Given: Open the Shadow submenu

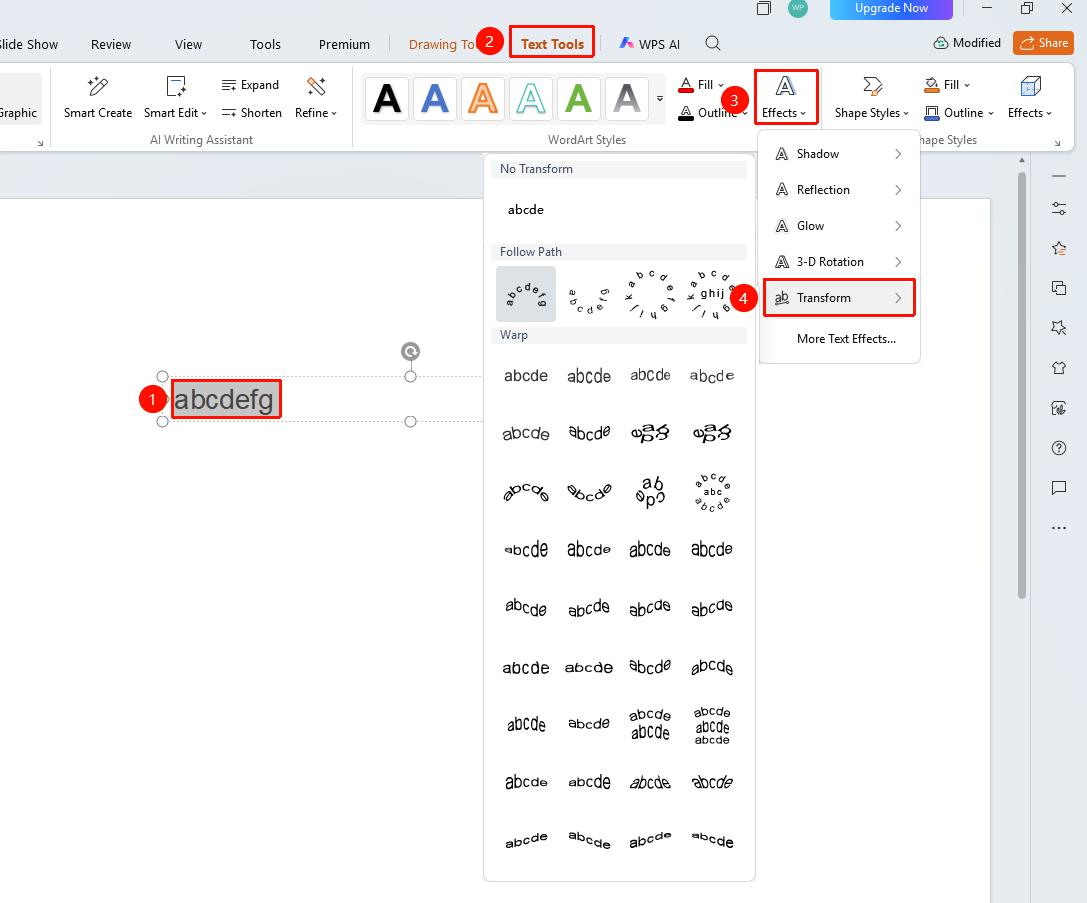Looking at the screenshot, I should 839,154.
